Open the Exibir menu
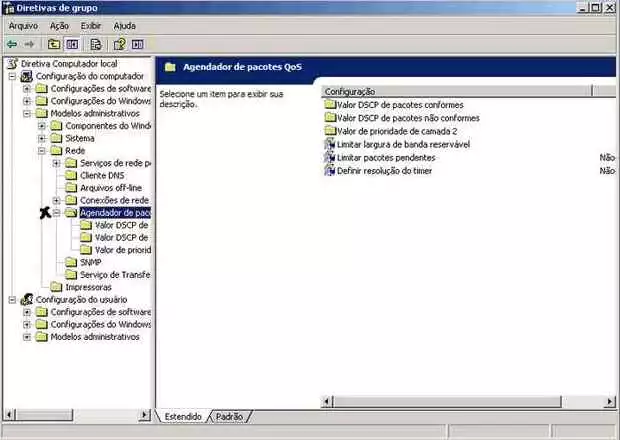Screen dimensions: 620x440 pyautogui.click(x=90, y=25)
